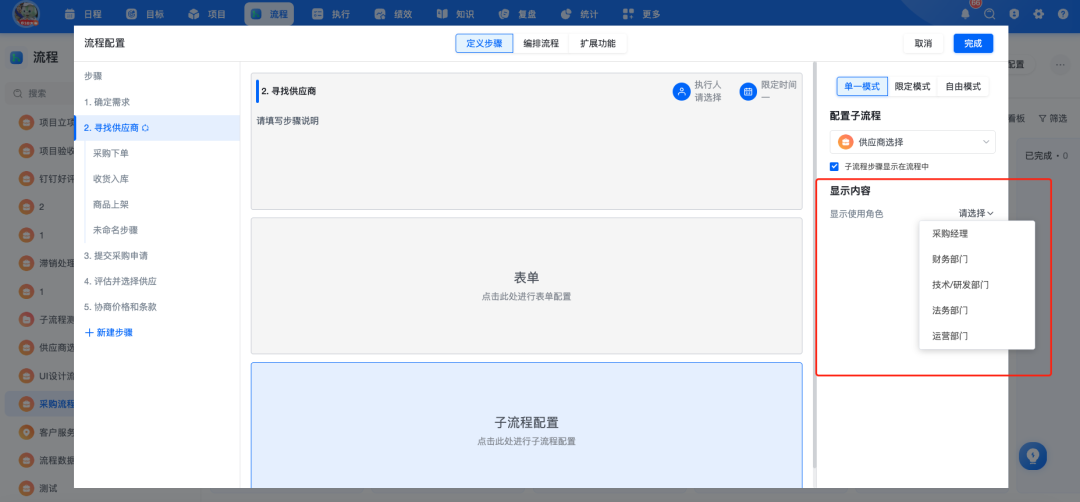The image size is (1080, 502).
Task: Click the sub-process icon next to 寻找供应商
Action: click(145, 128)
